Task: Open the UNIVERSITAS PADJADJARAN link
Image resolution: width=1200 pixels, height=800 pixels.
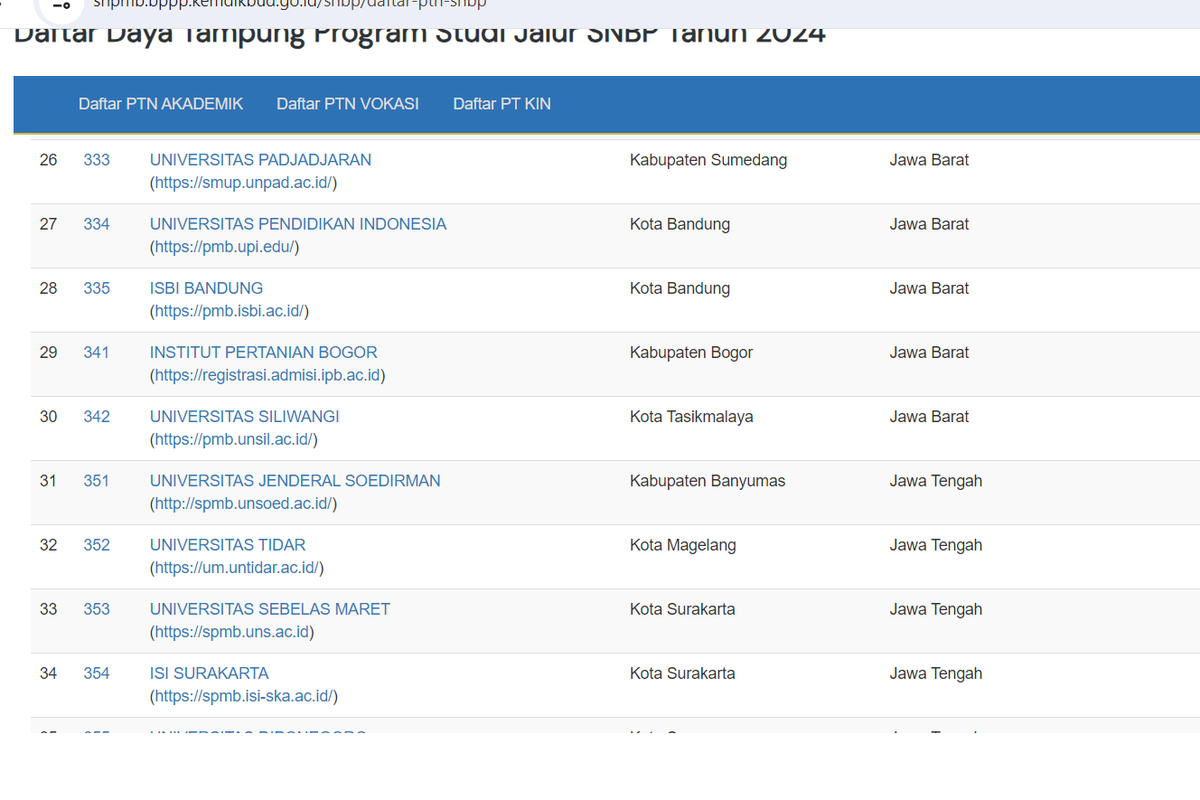Action: pyautogui.click(x=260, y=159)
